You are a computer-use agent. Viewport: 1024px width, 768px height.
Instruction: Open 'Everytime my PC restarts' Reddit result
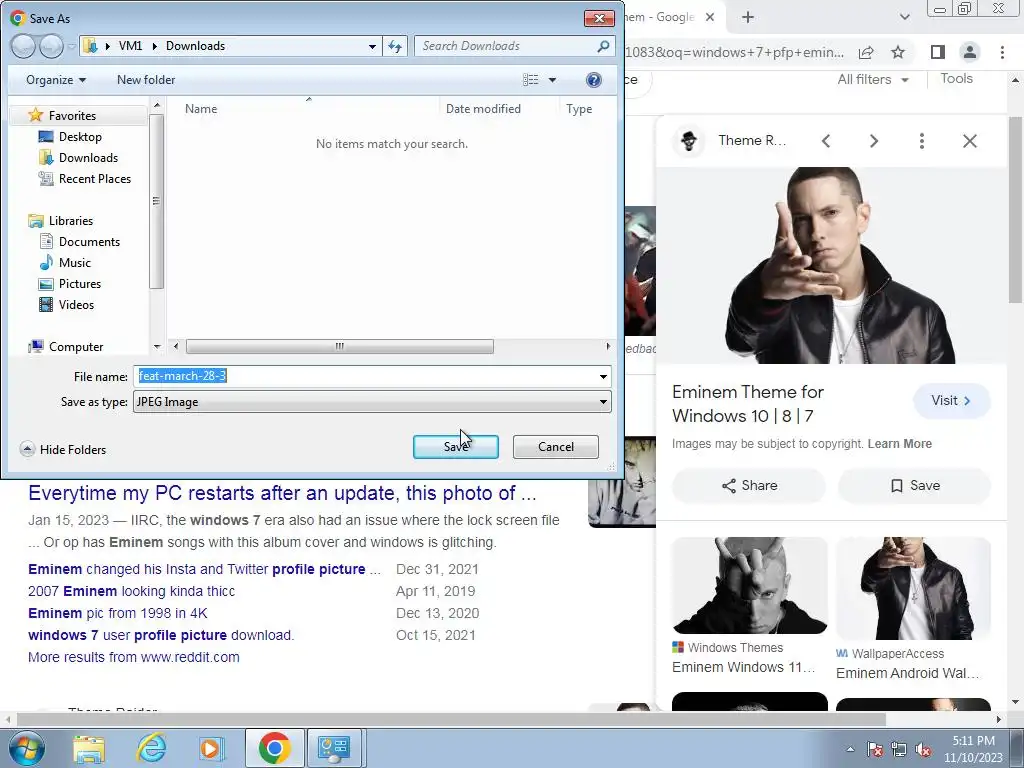[282, 493]
